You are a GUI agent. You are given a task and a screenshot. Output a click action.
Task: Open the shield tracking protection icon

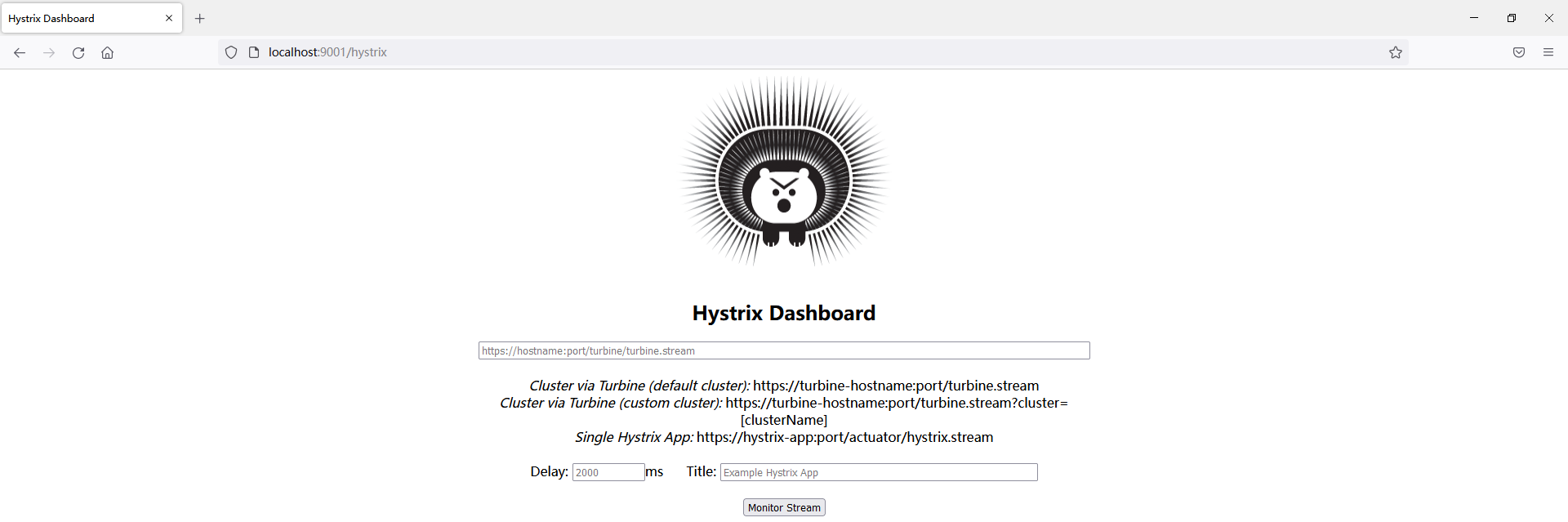click(x=231, y=52)
